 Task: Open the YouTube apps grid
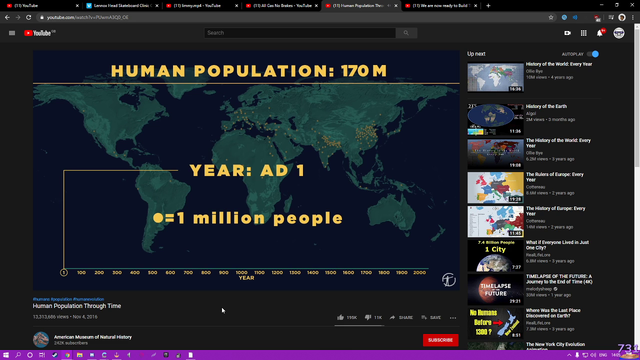584,33
